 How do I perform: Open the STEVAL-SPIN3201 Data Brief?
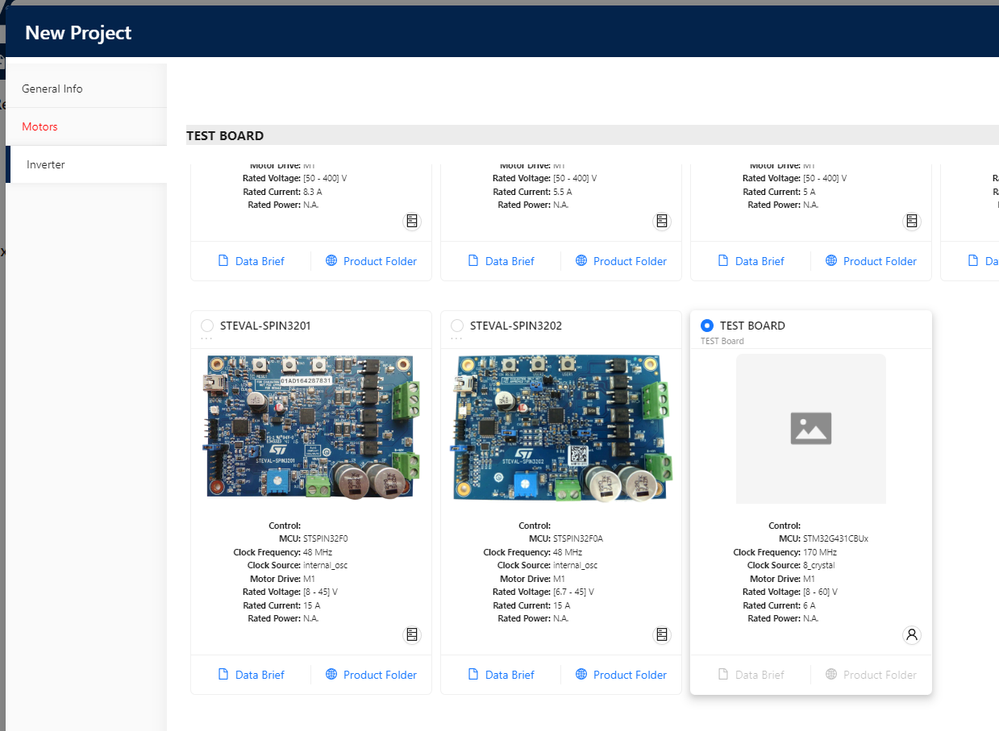251,675
